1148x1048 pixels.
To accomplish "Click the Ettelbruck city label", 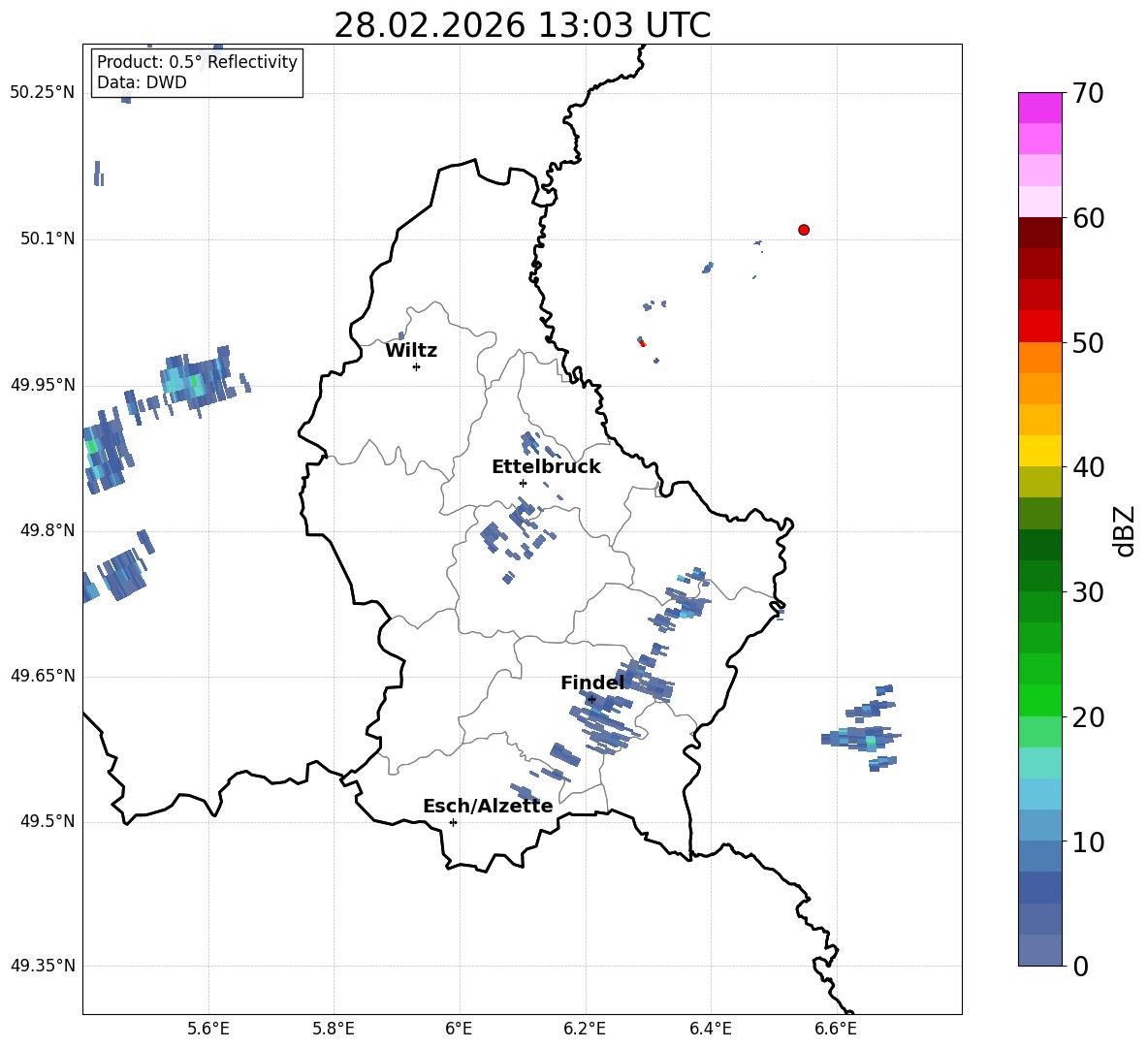I will click(x=546, y=467).
